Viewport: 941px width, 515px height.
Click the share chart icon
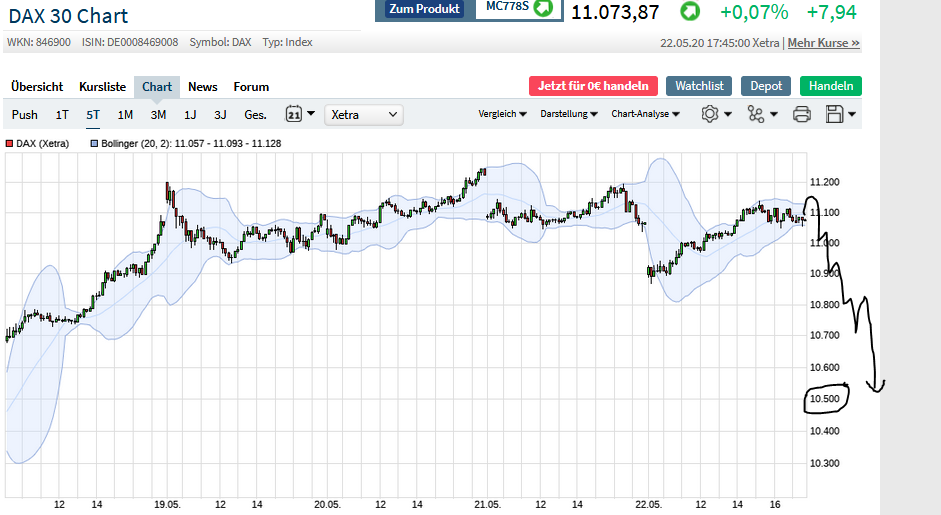(x=761, y=114)
